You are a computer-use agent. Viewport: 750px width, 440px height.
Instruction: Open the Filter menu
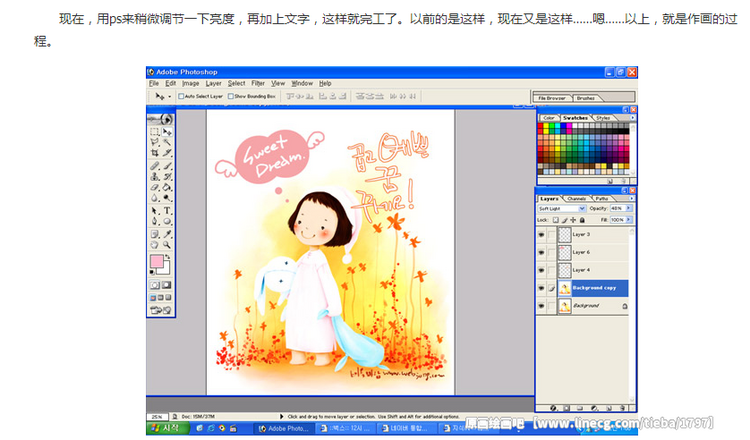click(x=258, y=83)
